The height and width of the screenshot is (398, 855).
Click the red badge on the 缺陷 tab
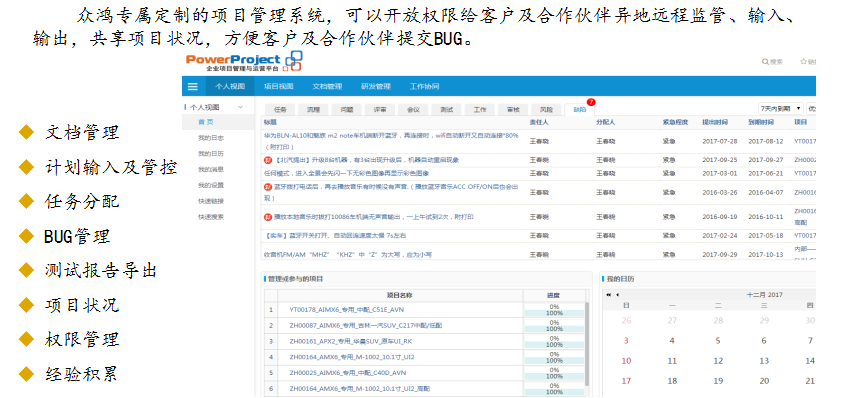pyautogui.click(x=591, y=102)
